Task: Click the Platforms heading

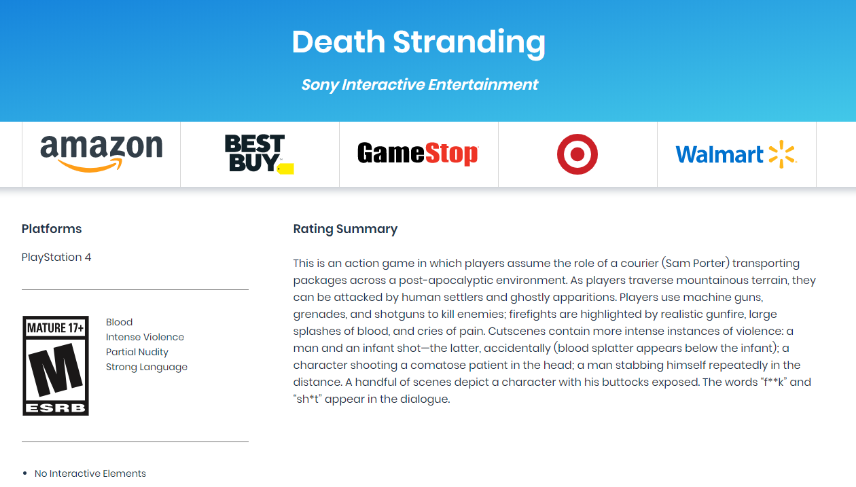Action: pos(51,229)
